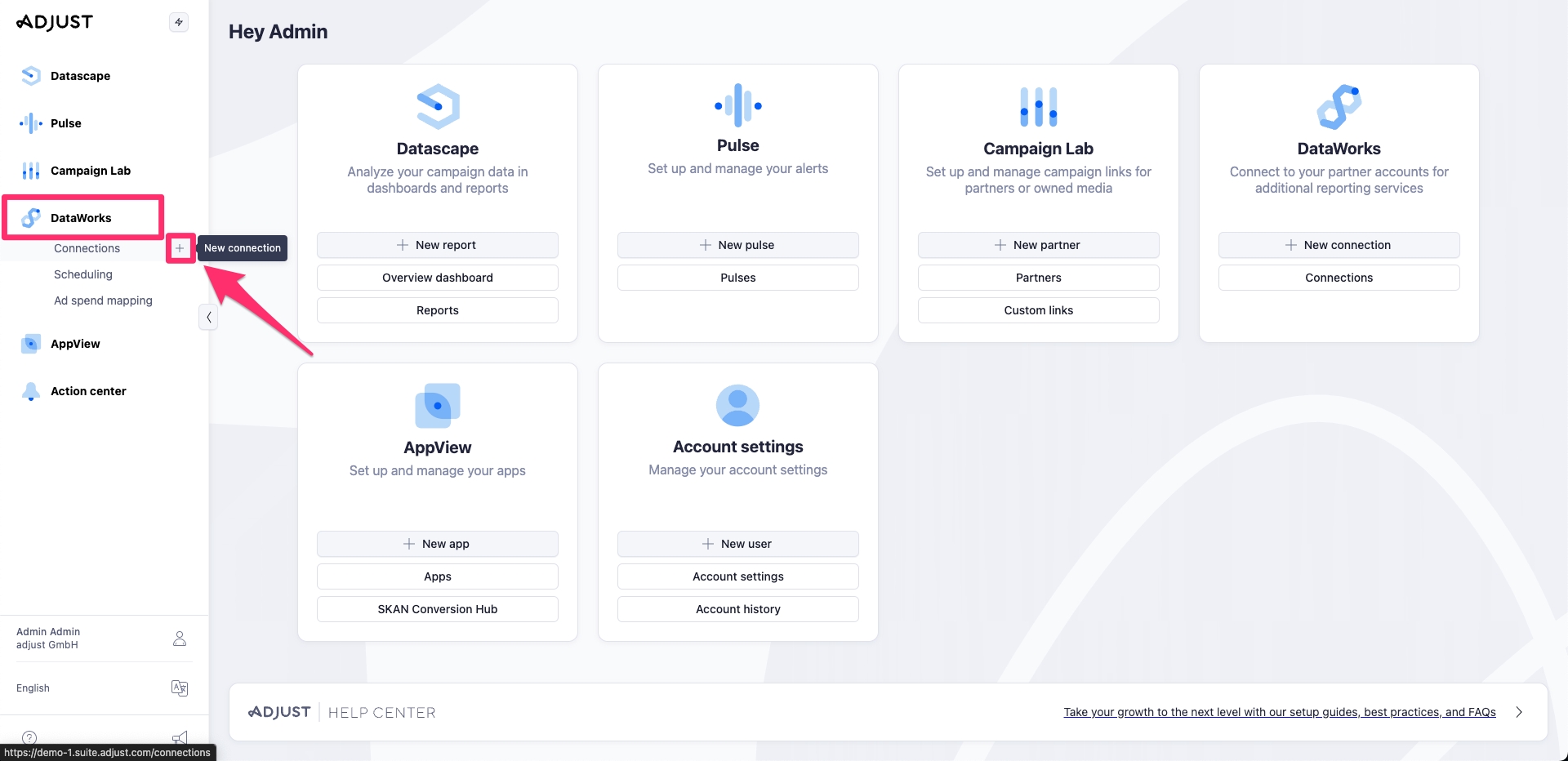Collapse the sidebar with the chevron handle
The width and height of the screenshot is (1568, 761).
coord(208,317)
